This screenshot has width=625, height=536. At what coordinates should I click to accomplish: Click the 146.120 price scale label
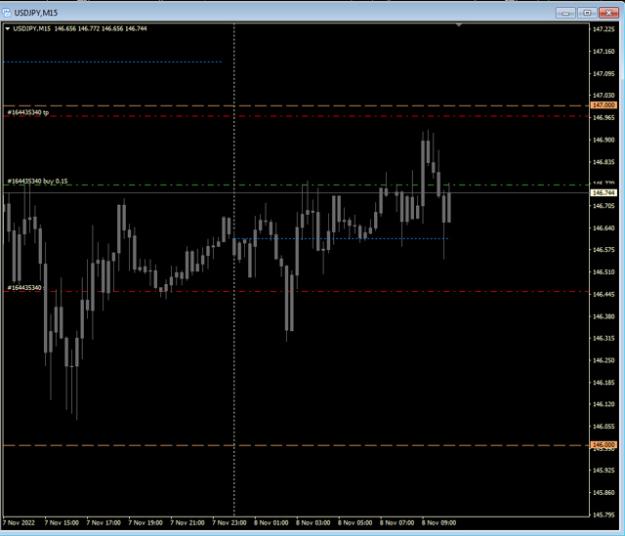603,404
